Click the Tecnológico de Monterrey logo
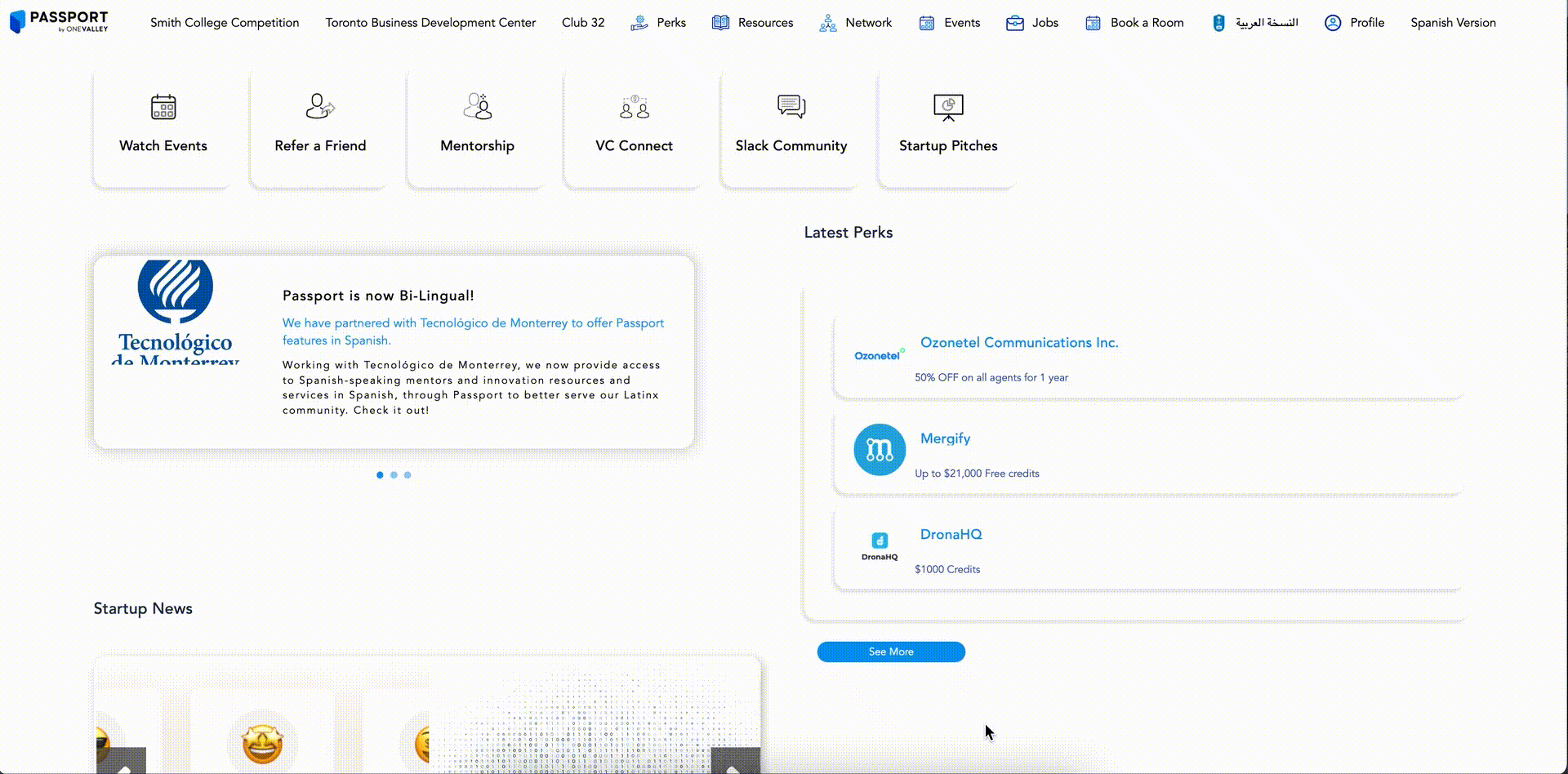This screenshot has width=1568, height=774. [x=176, y=312]
